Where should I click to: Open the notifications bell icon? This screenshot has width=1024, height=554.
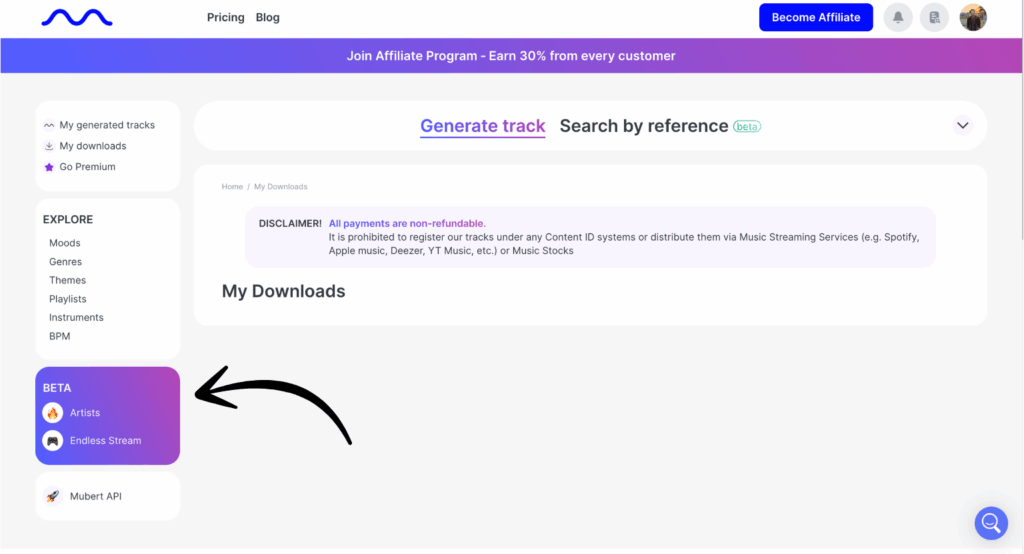pyautogui.click(x=898, y=18)
